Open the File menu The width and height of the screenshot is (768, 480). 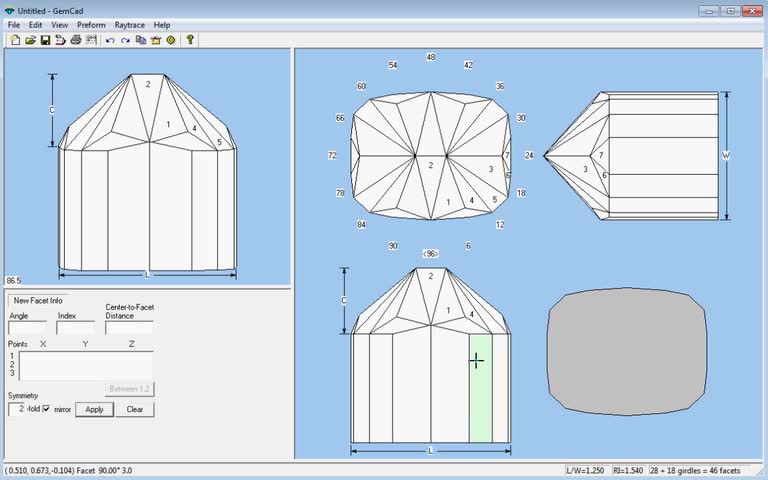pos(14,25)
